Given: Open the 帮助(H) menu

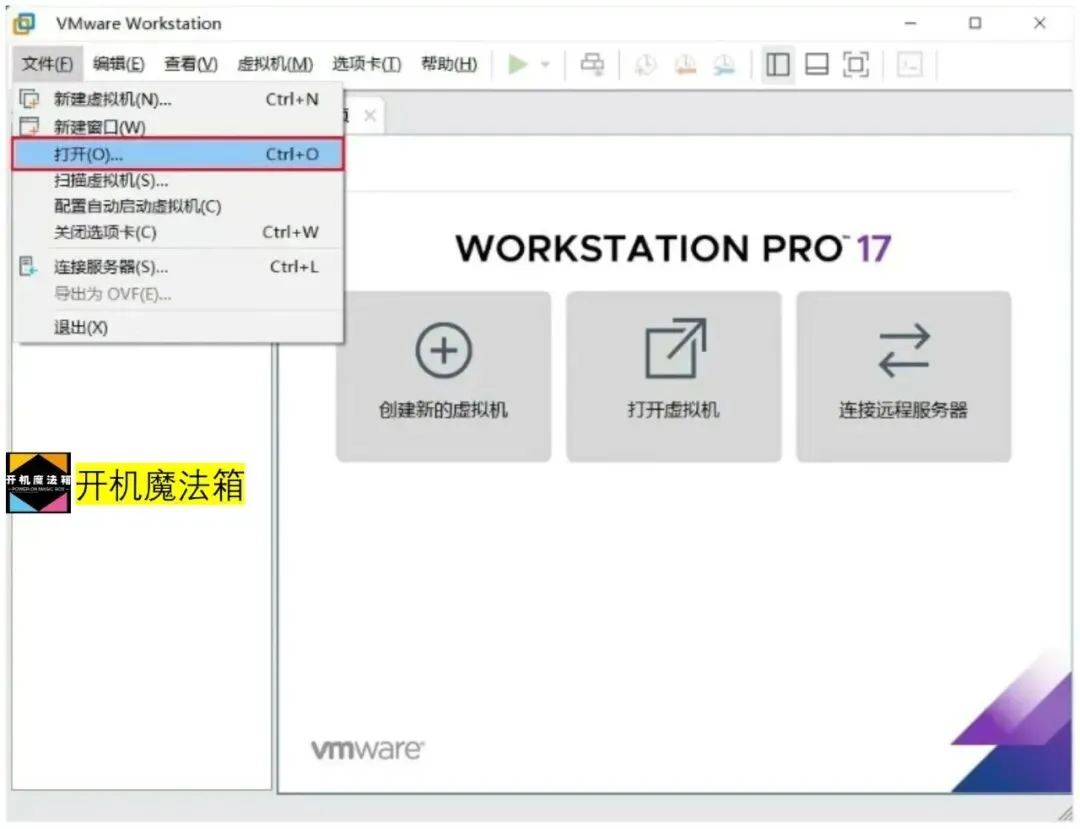Looking at the screenshot, I should pyautogui.click(x=449, y=64).
